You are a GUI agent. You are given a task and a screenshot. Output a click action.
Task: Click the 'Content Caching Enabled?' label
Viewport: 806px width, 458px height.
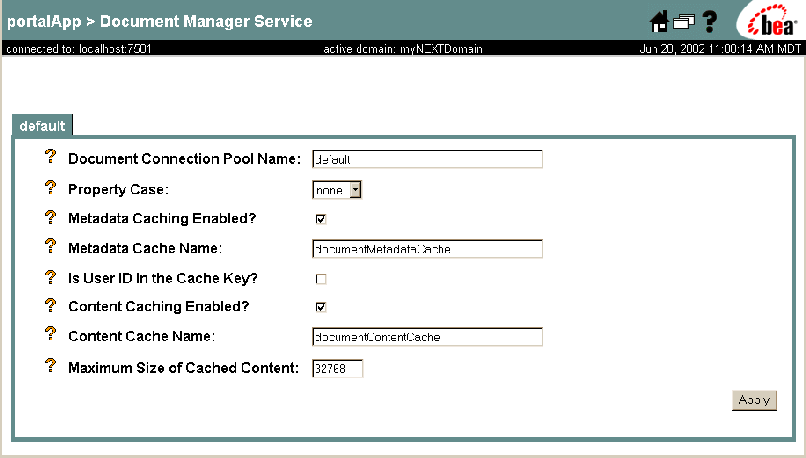click(158, 306)
